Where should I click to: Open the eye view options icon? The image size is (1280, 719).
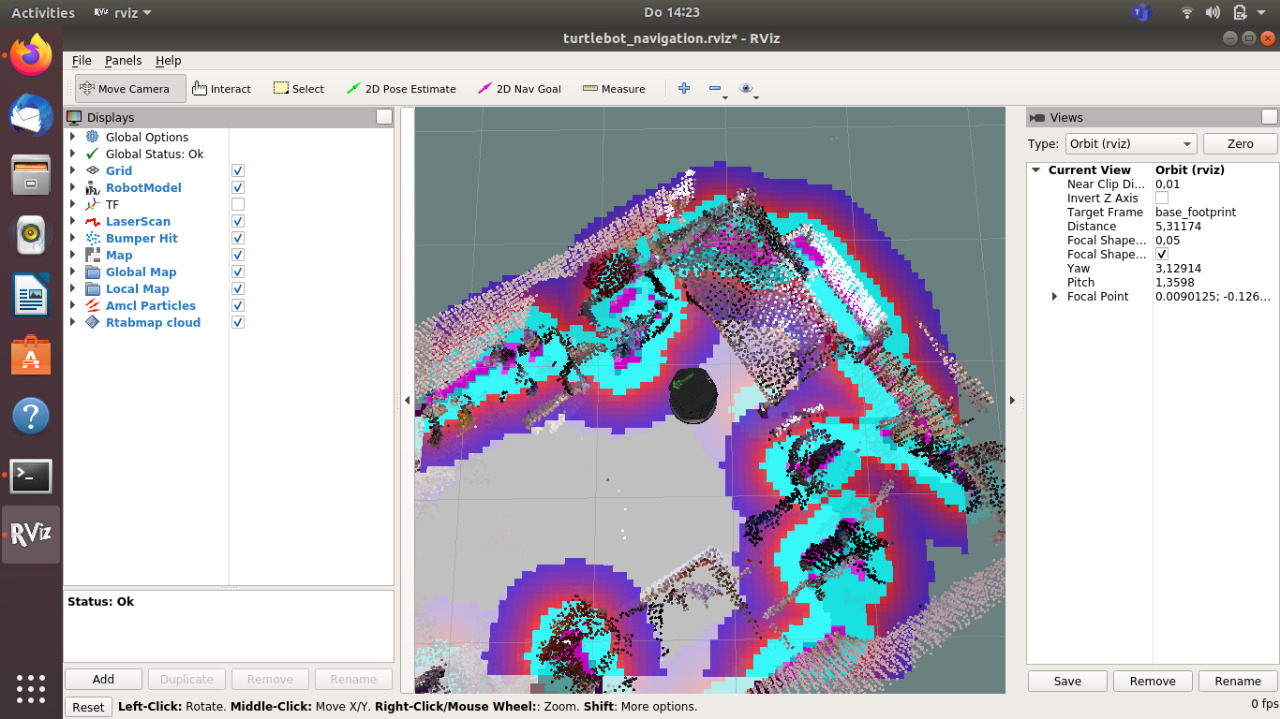click(x=746, y=89)
